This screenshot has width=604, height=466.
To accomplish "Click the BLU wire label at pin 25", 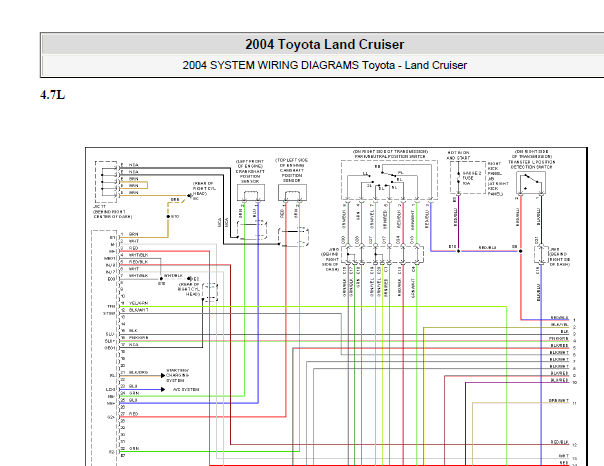I will click(133, 400).
